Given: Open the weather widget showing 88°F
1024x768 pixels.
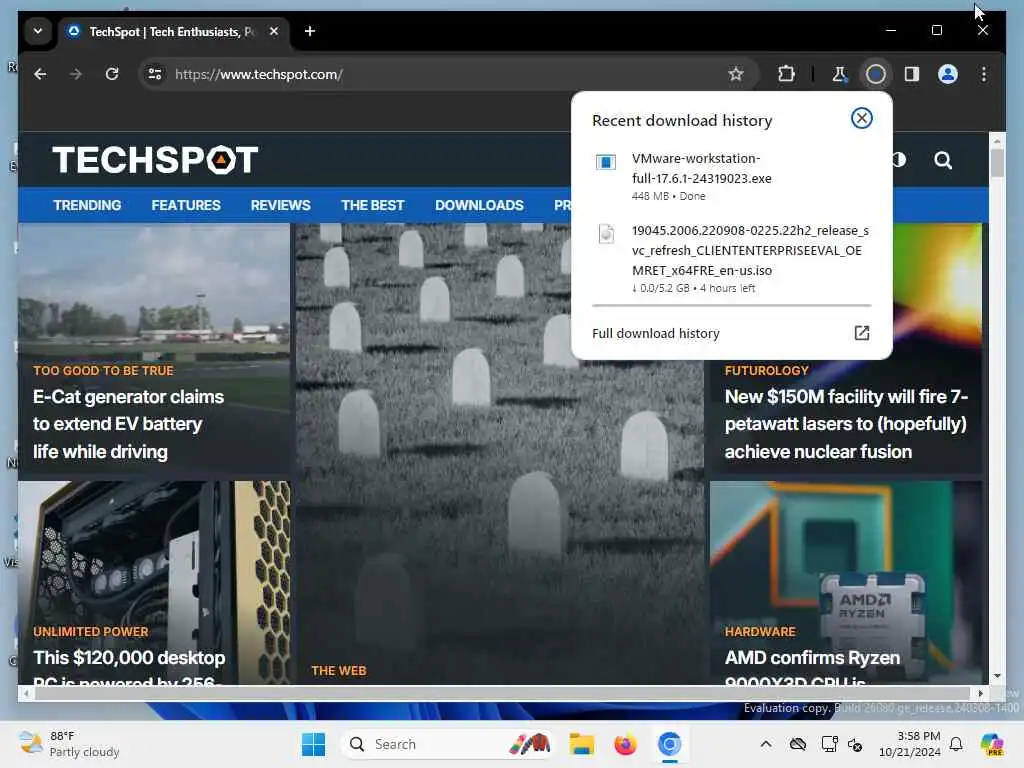Looking at the screenshot, I should coord(69,744).
